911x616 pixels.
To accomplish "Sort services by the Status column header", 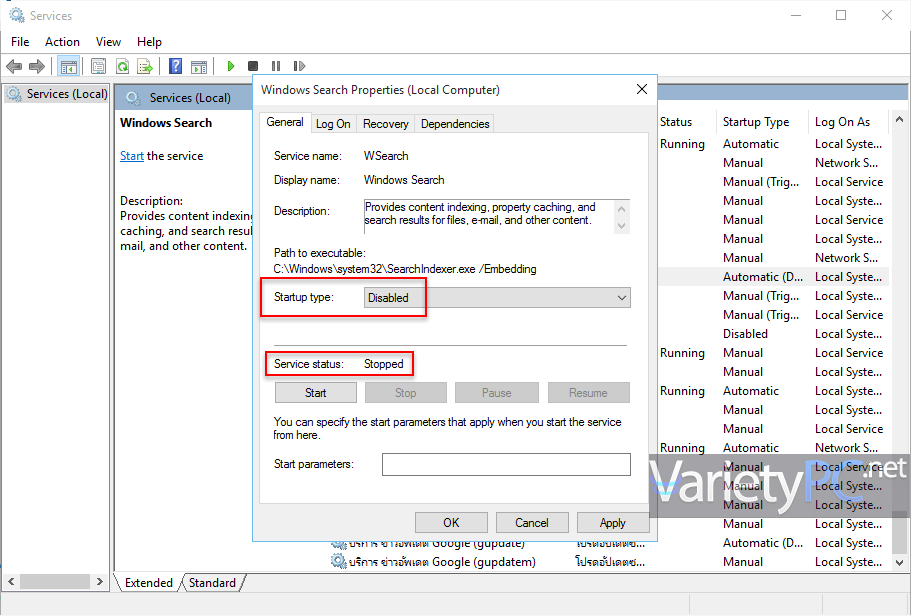I will click(x=676, y=122).
